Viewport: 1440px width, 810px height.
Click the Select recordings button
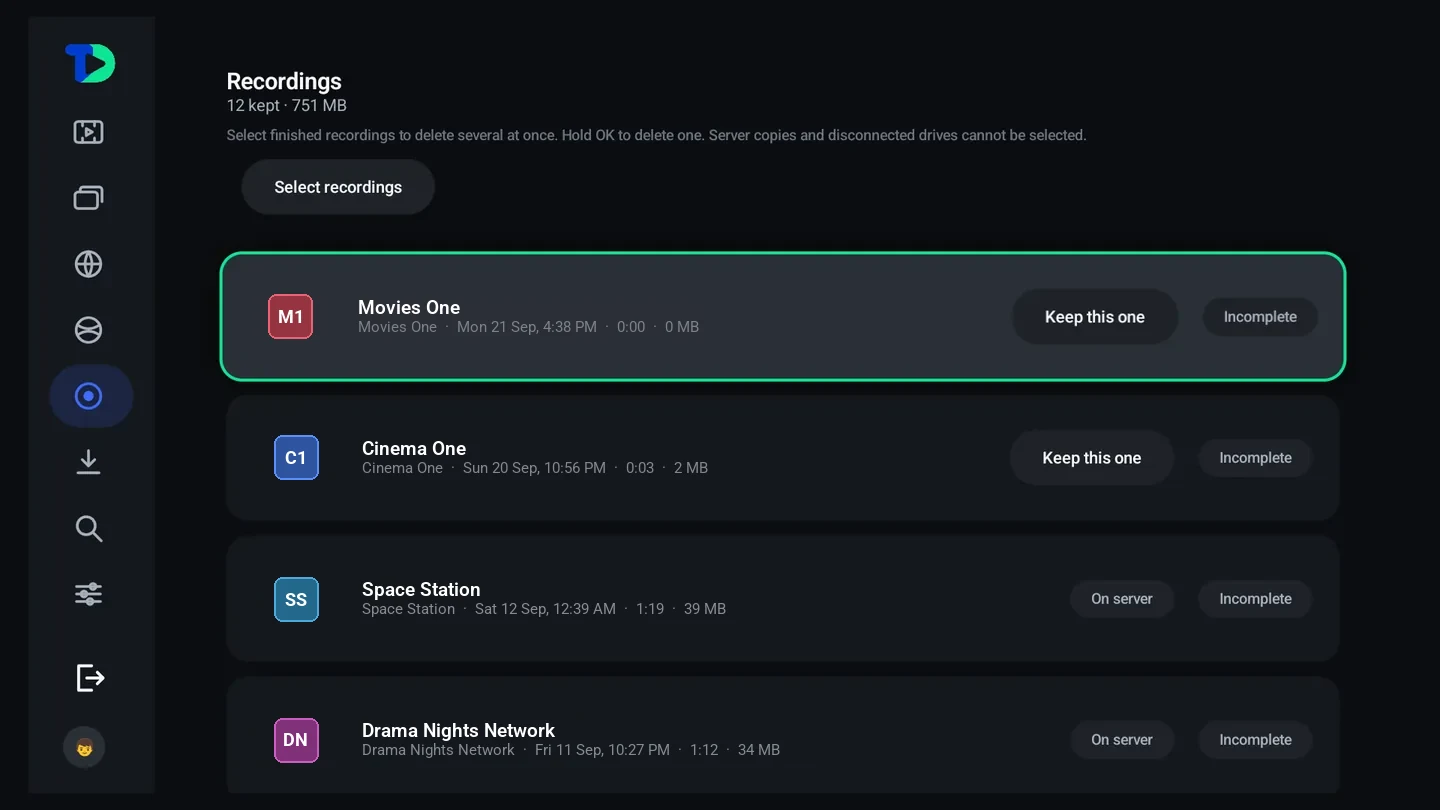[338, 187]
